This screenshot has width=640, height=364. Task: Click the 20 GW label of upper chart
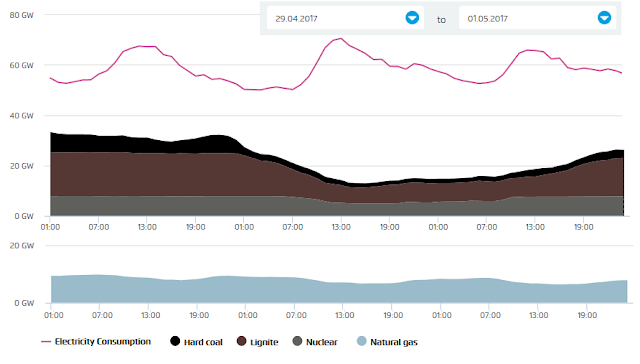coord(22,166)
